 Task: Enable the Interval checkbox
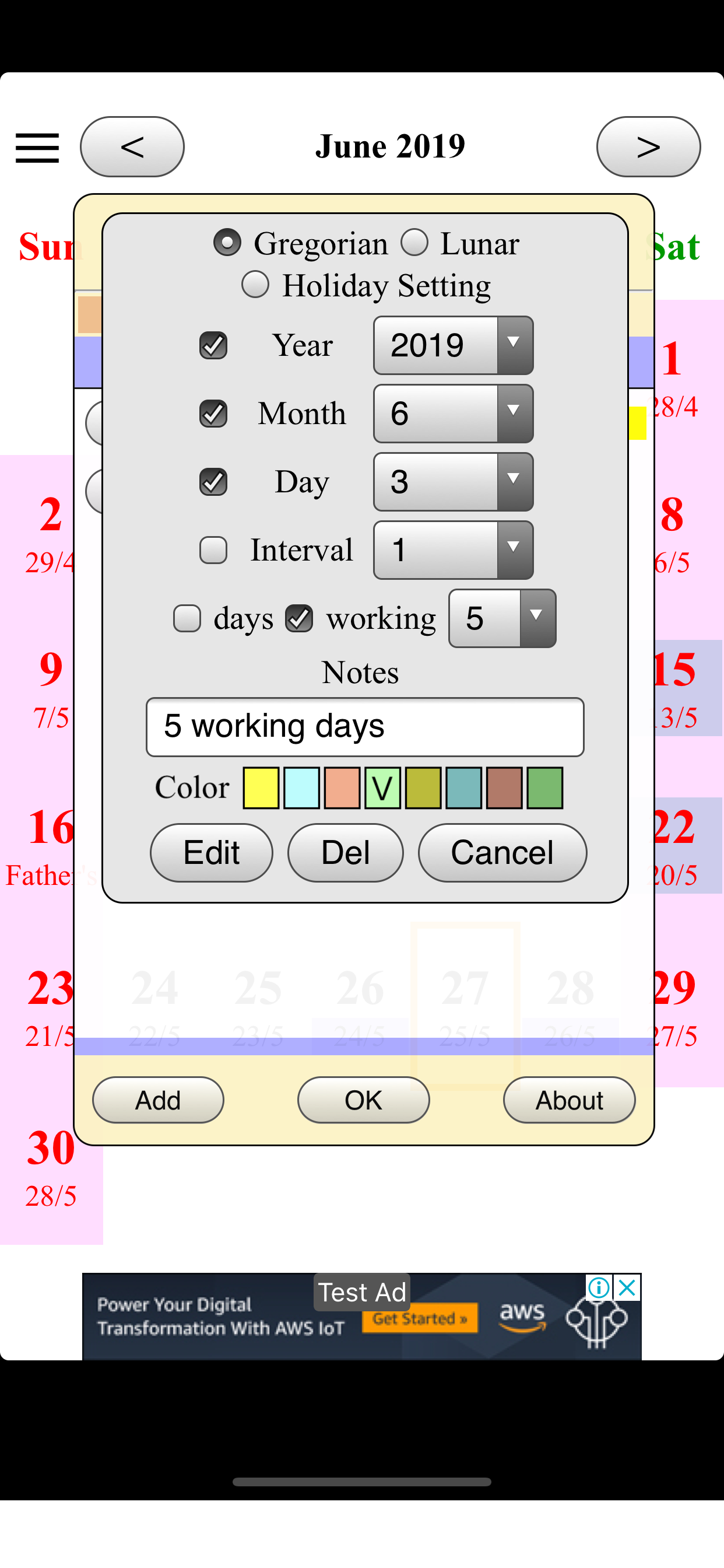[x=213, y=549]
